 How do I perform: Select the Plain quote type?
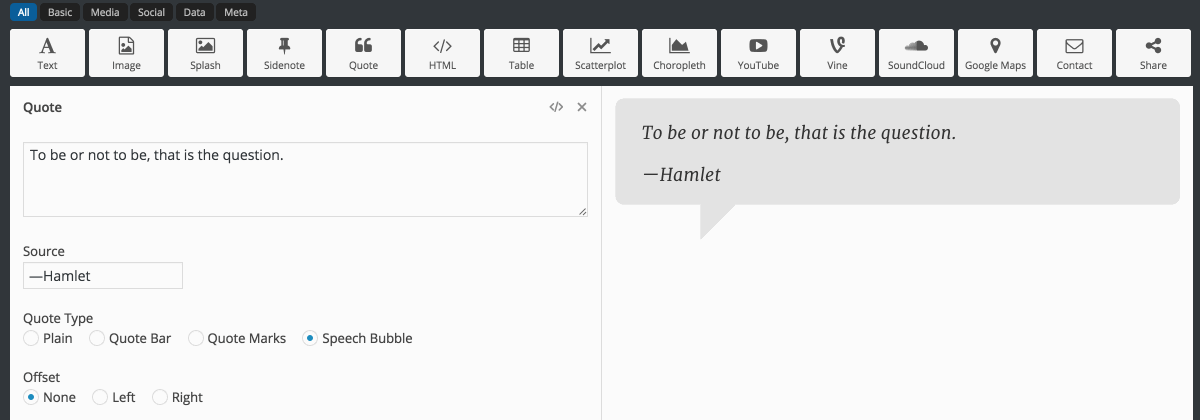(x=31, y=339)
